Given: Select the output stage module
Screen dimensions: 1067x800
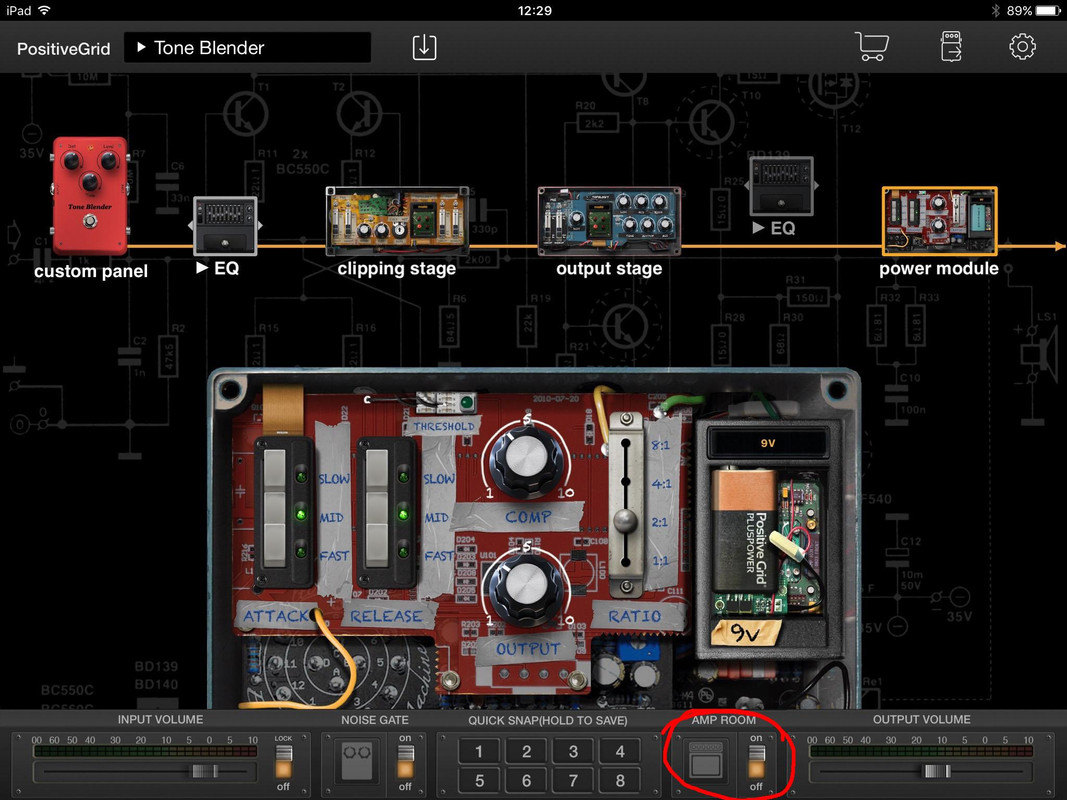Looking at the screenshot, I should [609, 221].
